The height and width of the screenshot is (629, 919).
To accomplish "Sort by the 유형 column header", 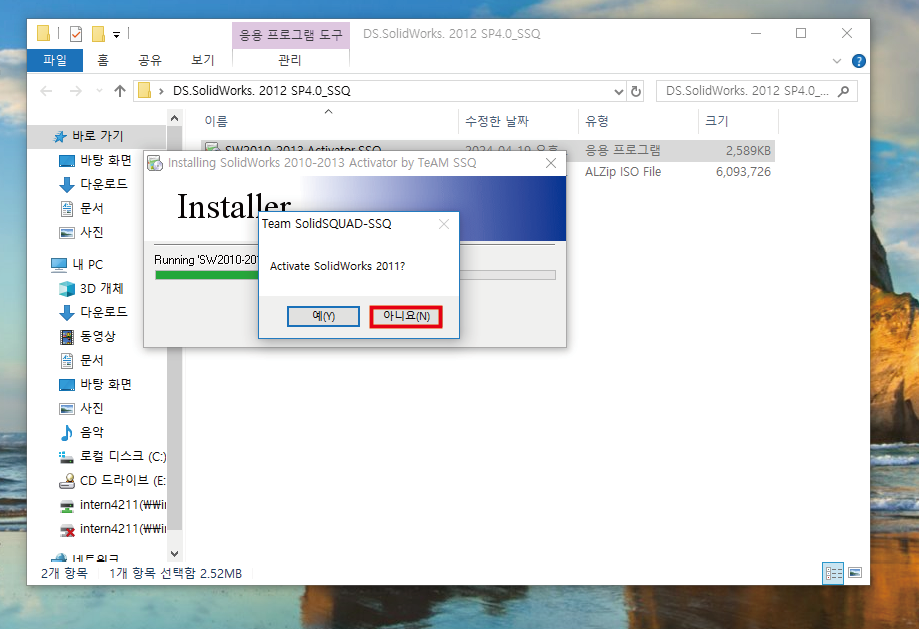I will (597, 121).
